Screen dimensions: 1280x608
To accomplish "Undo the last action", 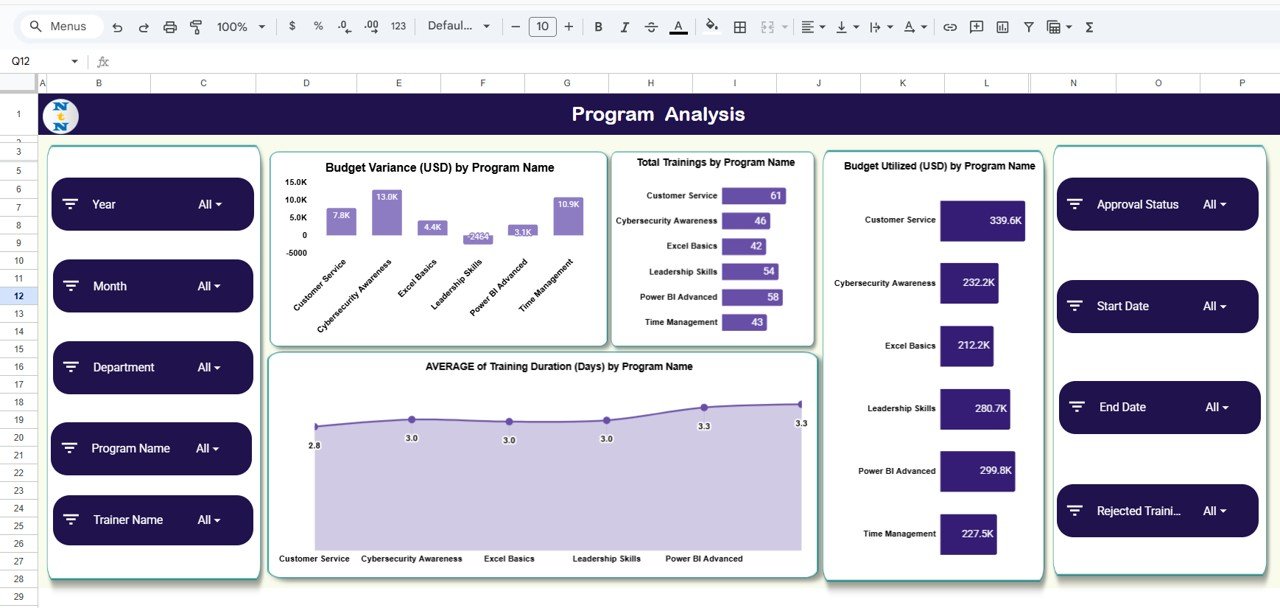I will pos(117,26).
